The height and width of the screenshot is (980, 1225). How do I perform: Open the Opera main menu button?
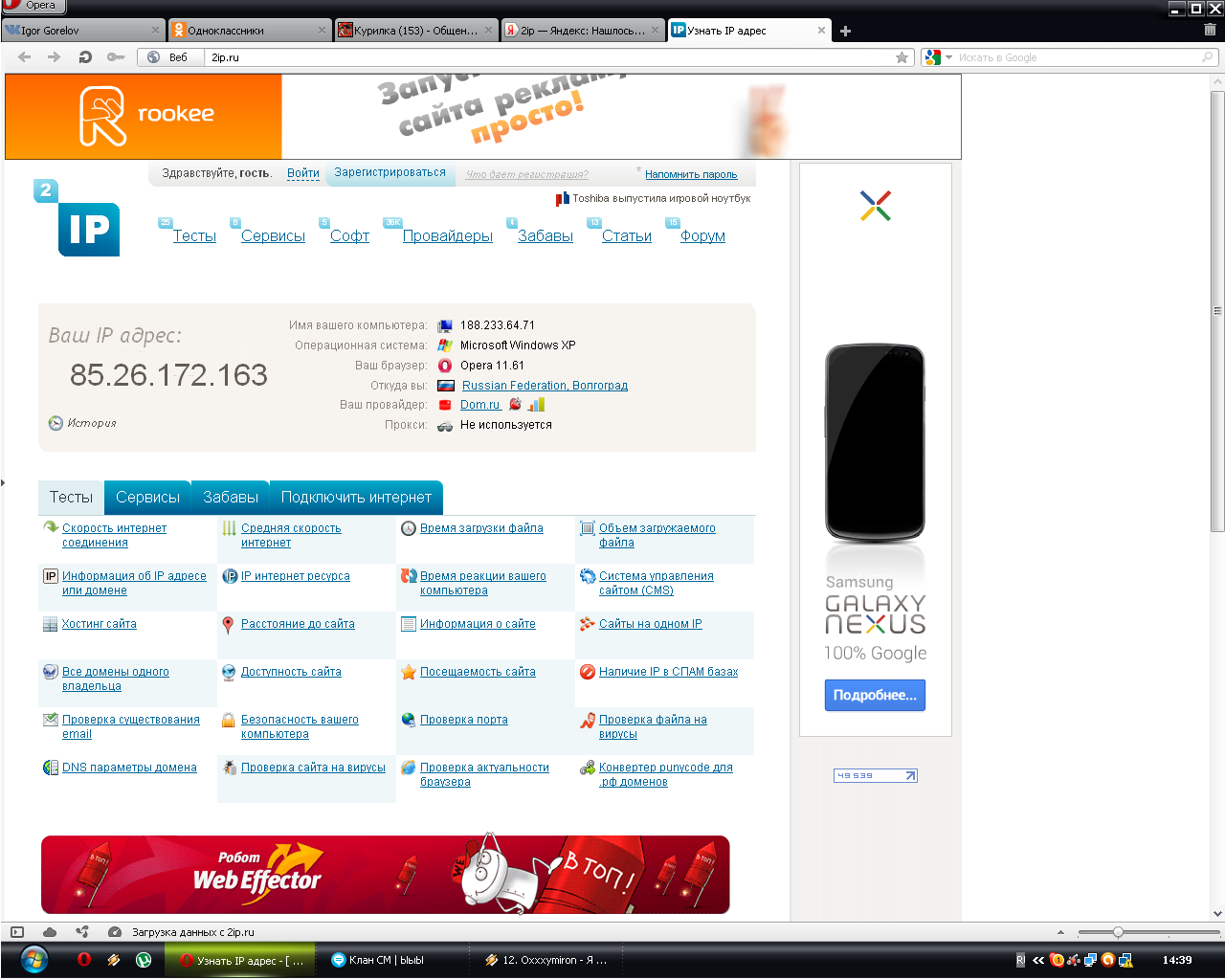33,6
